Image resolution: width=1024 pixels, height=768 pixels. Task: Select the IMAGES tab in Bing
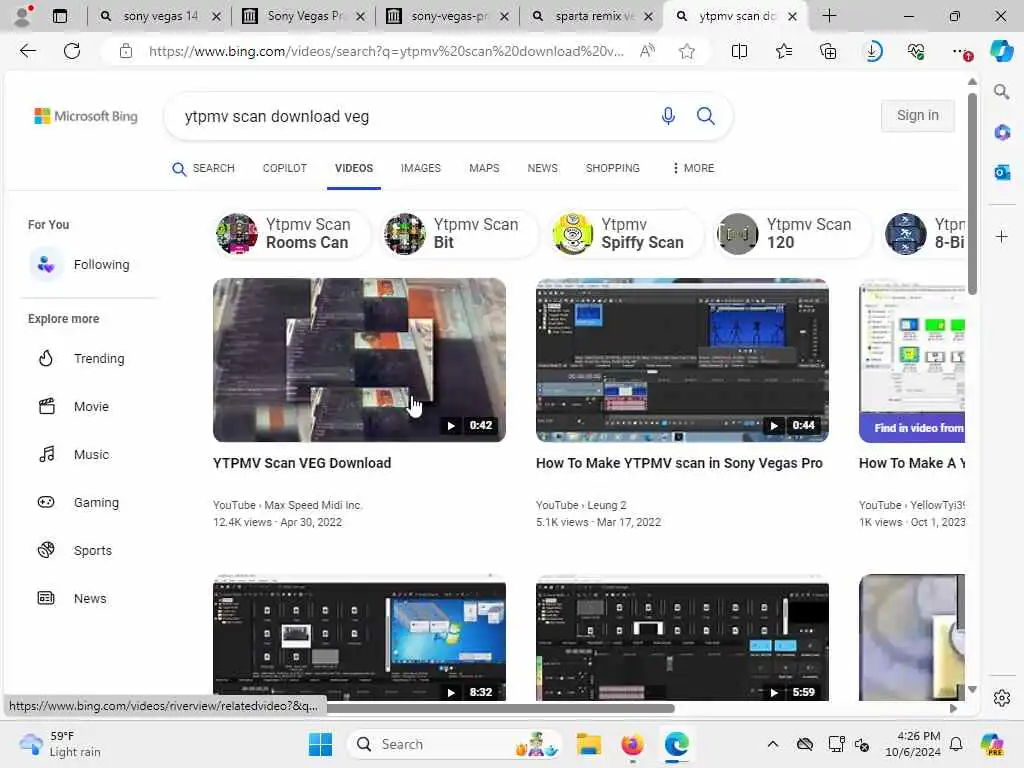click(x=421, y=168)
